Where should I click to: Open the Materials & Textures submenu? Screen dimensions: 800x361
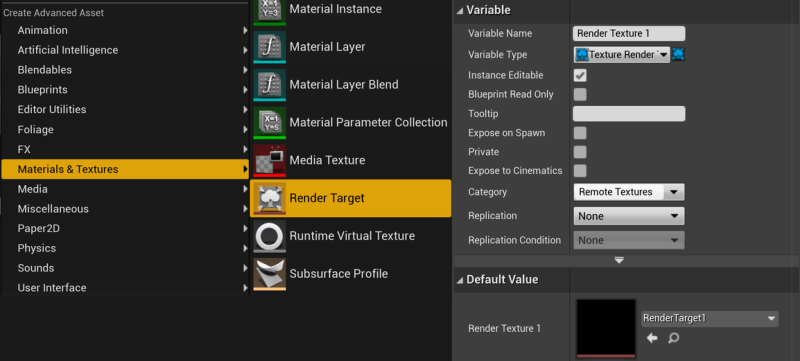[125, 169]
